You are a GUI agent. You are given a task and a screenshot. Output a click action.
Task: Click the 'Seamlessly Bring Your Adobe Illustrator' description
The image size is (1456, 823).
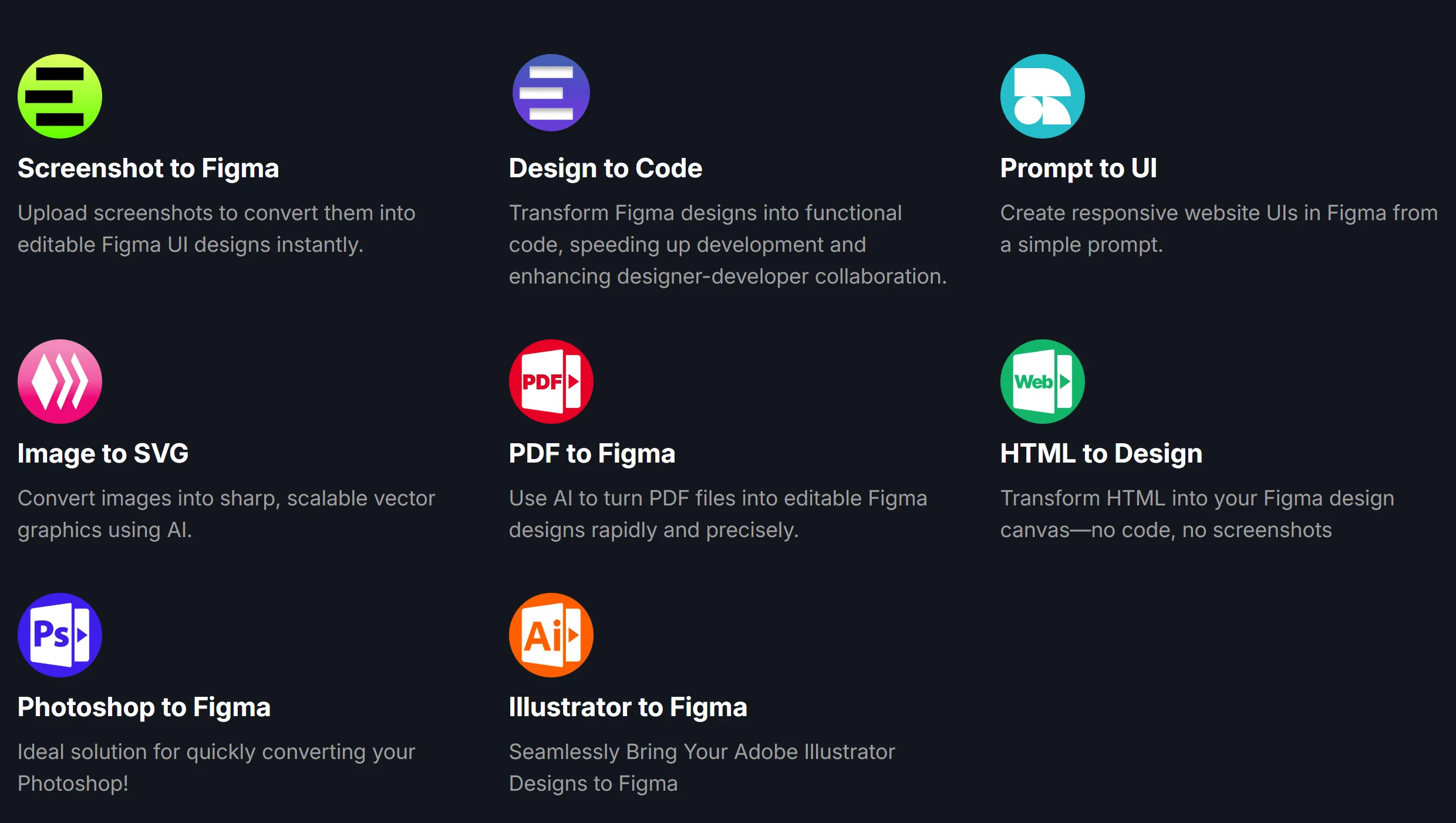point(702,768)
